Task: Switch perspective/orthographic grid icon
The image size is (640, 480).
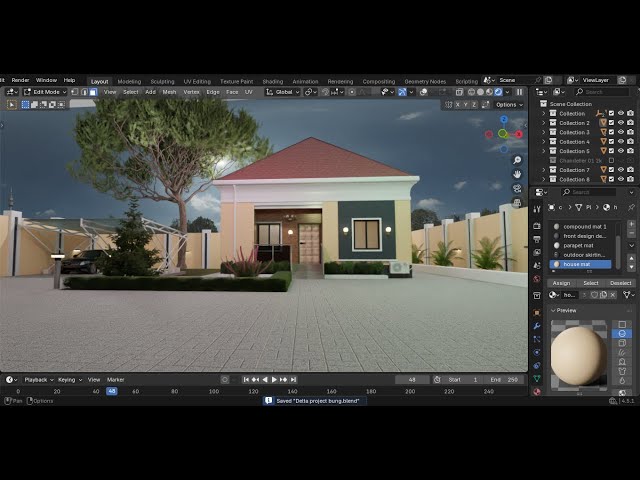Action: (x=517, y=202)
